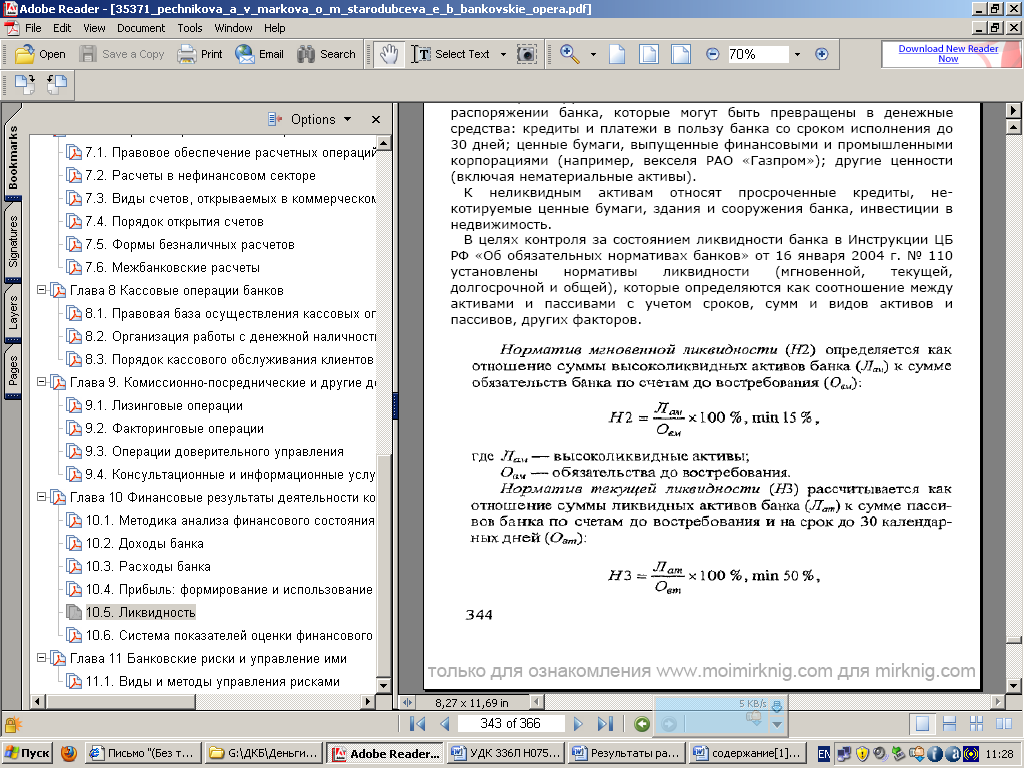Set Actual Size page view

(x=616, y=54)
